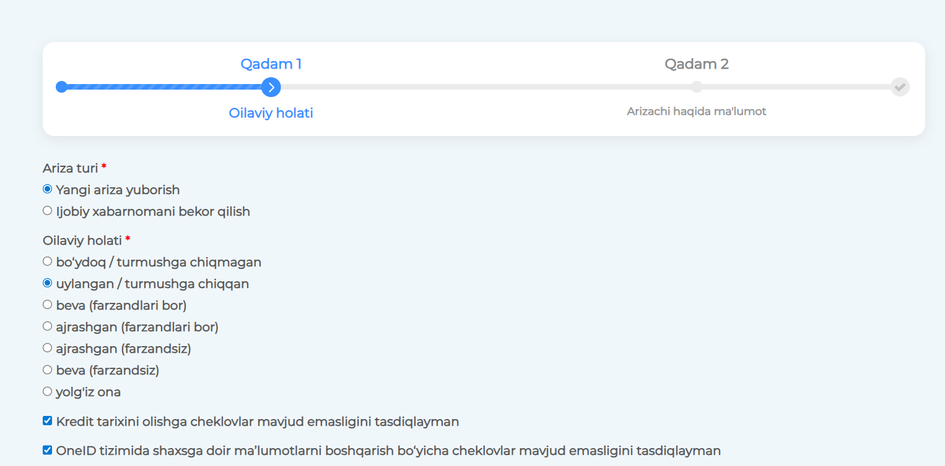
Task: Select the Qadam 1 step label
Action: tap(271, 64)
